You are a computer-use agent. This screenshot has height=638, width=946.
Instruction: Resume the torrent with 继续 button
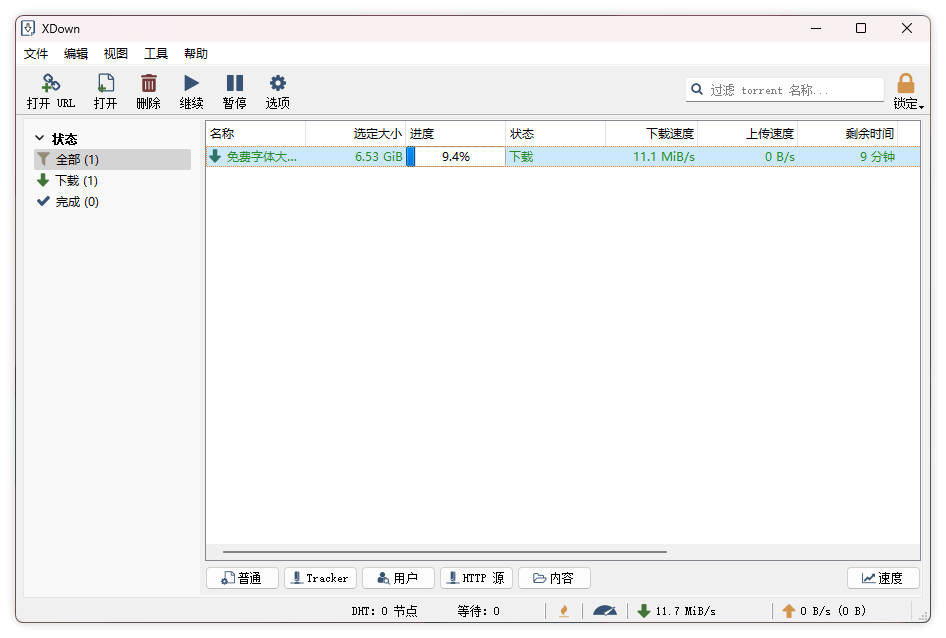pos(191,91)
